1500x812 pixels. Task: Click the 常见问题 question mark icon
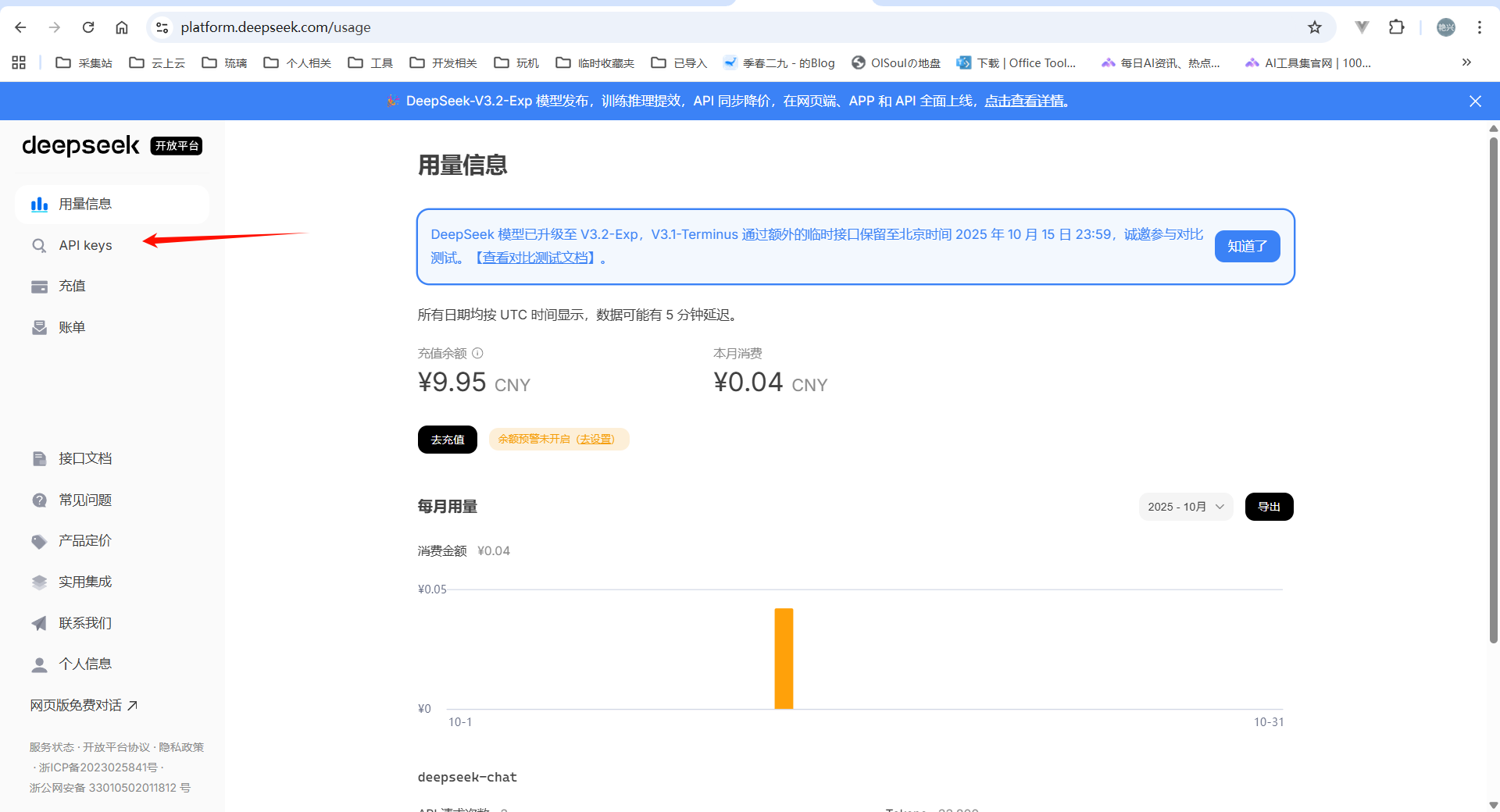click(39, 500)
